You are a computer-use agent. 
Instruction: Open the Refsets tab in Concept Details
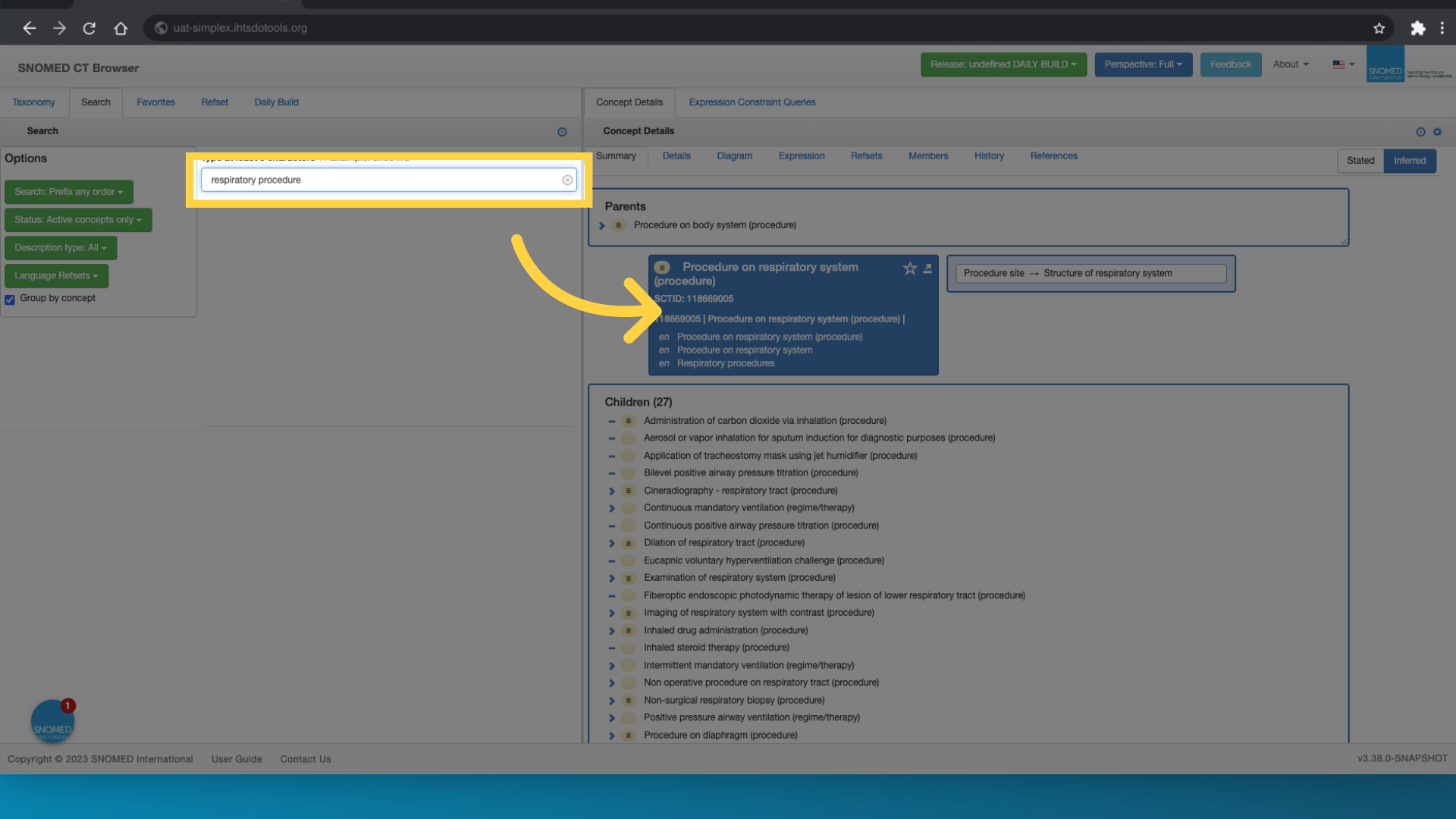click(866, 156)
